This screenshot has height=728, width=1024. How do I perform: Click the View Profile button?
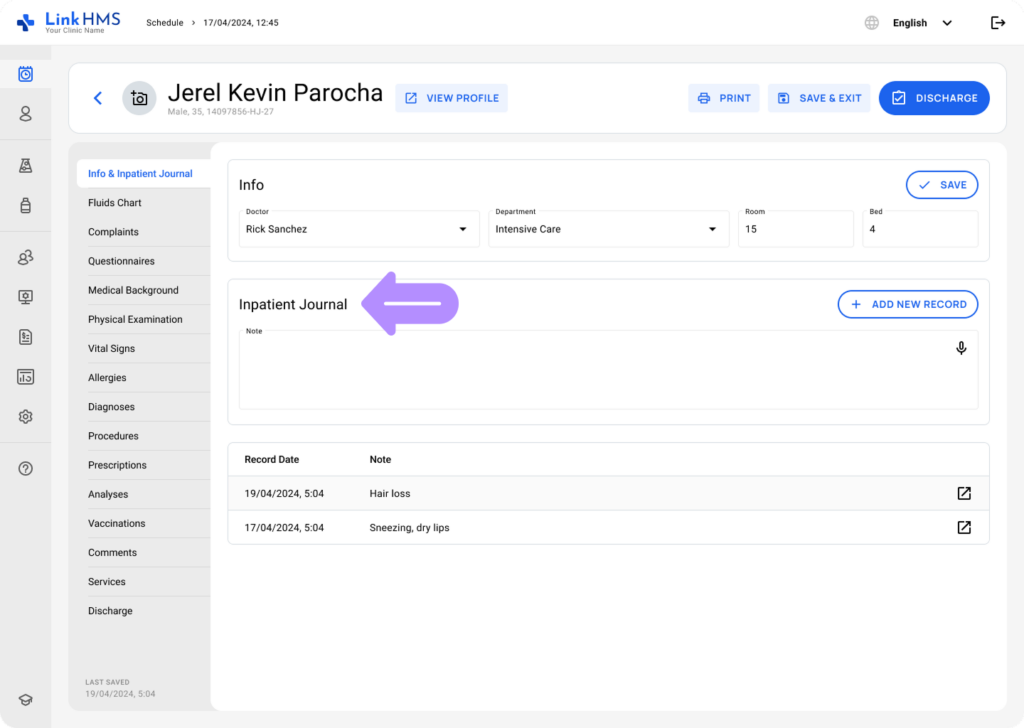[x=451, y=98]
